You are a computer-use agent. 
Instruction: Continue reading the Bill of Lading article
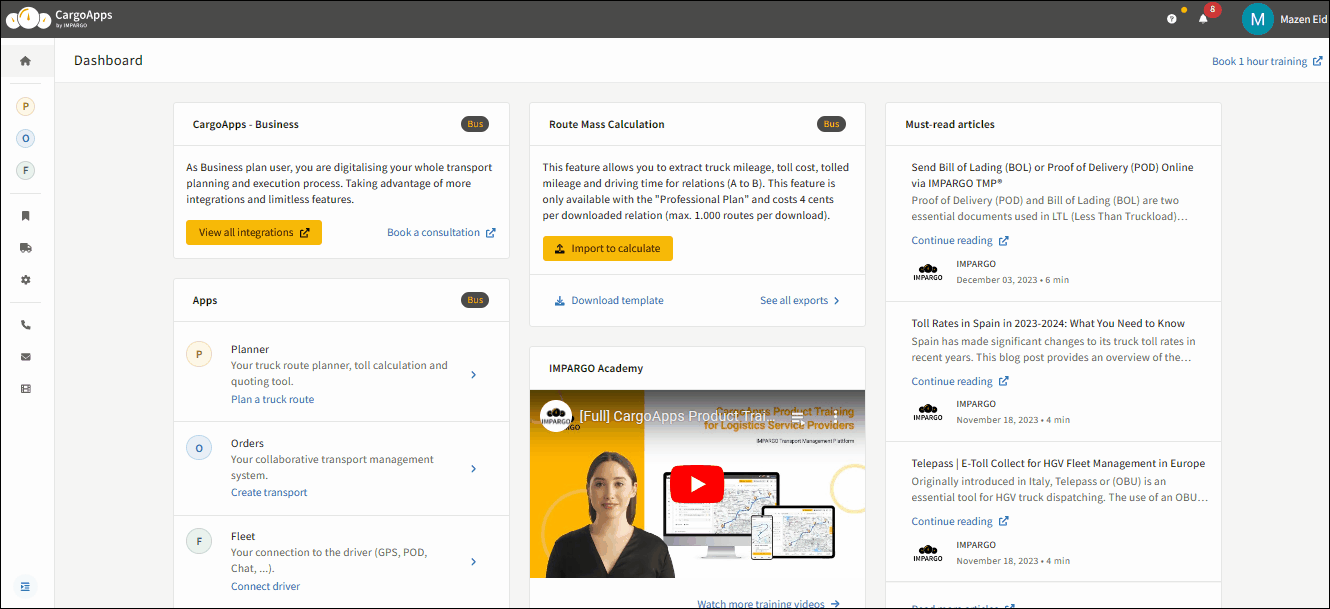[960, 240]
